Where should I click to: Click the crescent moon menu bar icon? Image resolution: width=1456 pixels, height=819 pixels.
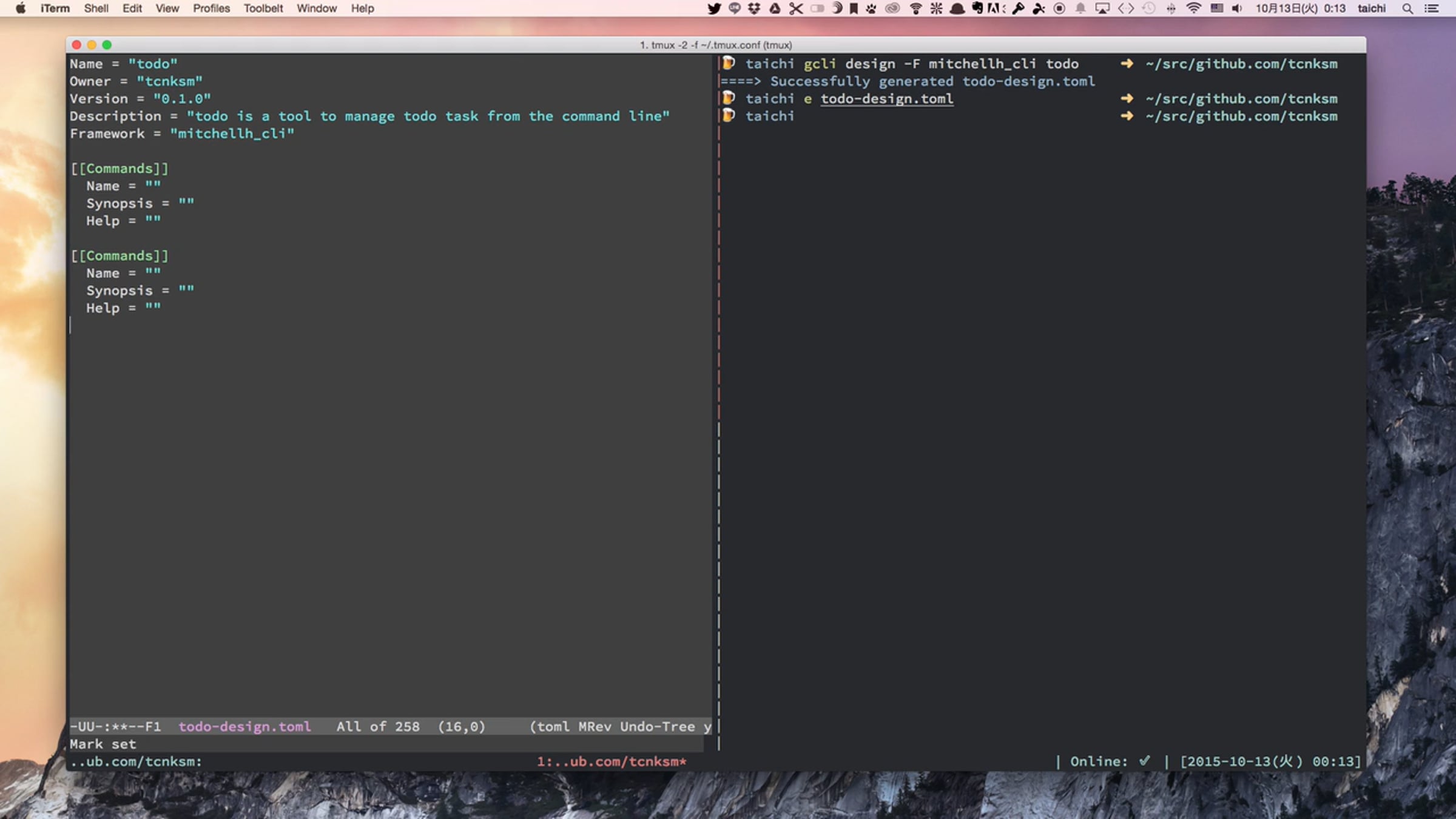click(x=837, y=8)
